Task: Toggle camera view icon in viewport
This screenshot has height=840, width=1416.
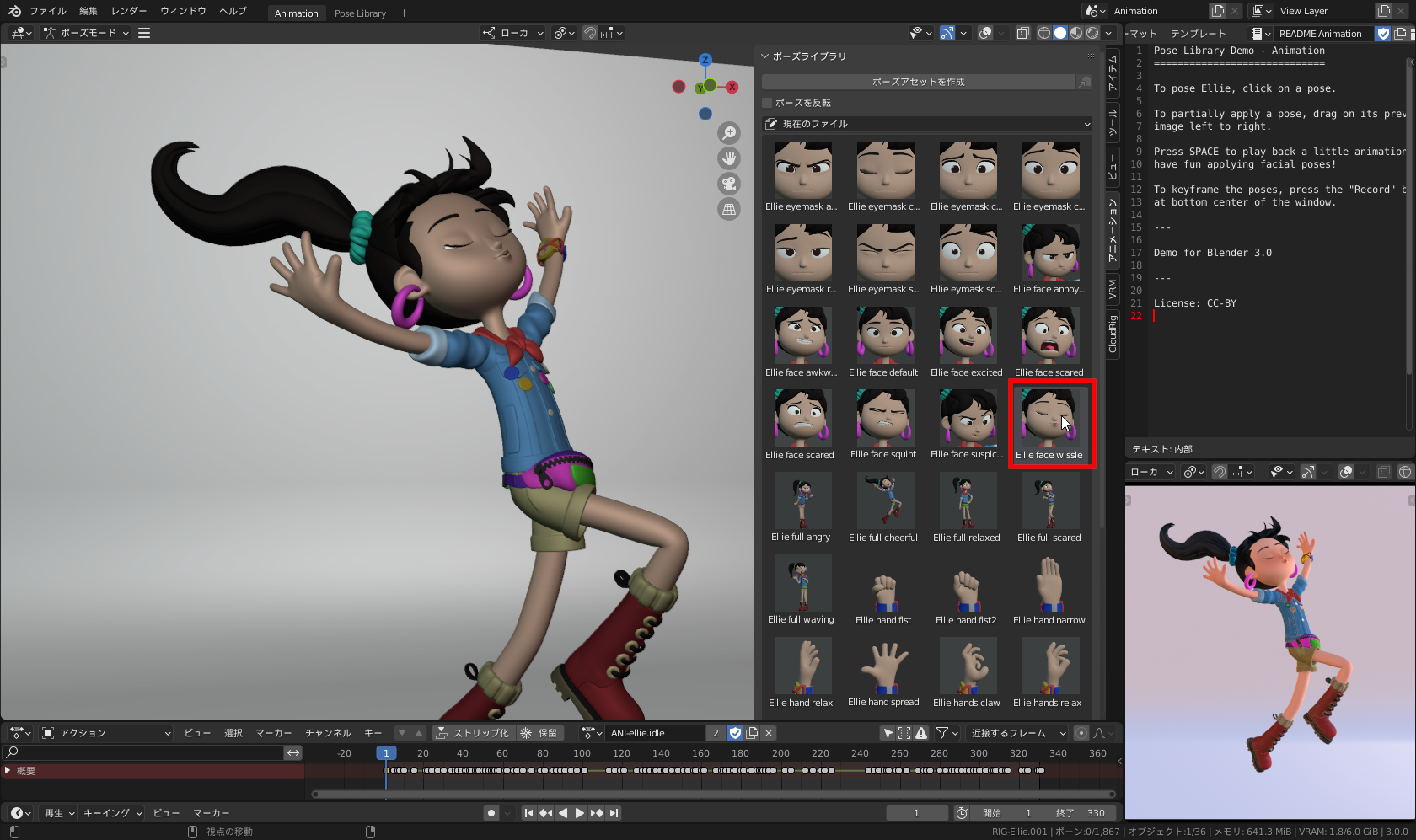Action: [x=729, y=184]
